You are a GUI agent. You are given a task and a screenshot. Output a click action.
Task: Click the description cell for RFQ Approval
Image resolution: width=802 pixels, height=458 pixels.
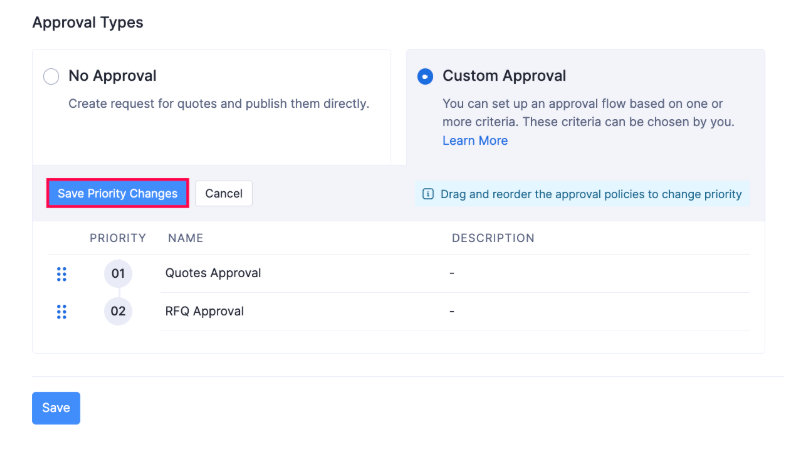coord(453,311)
